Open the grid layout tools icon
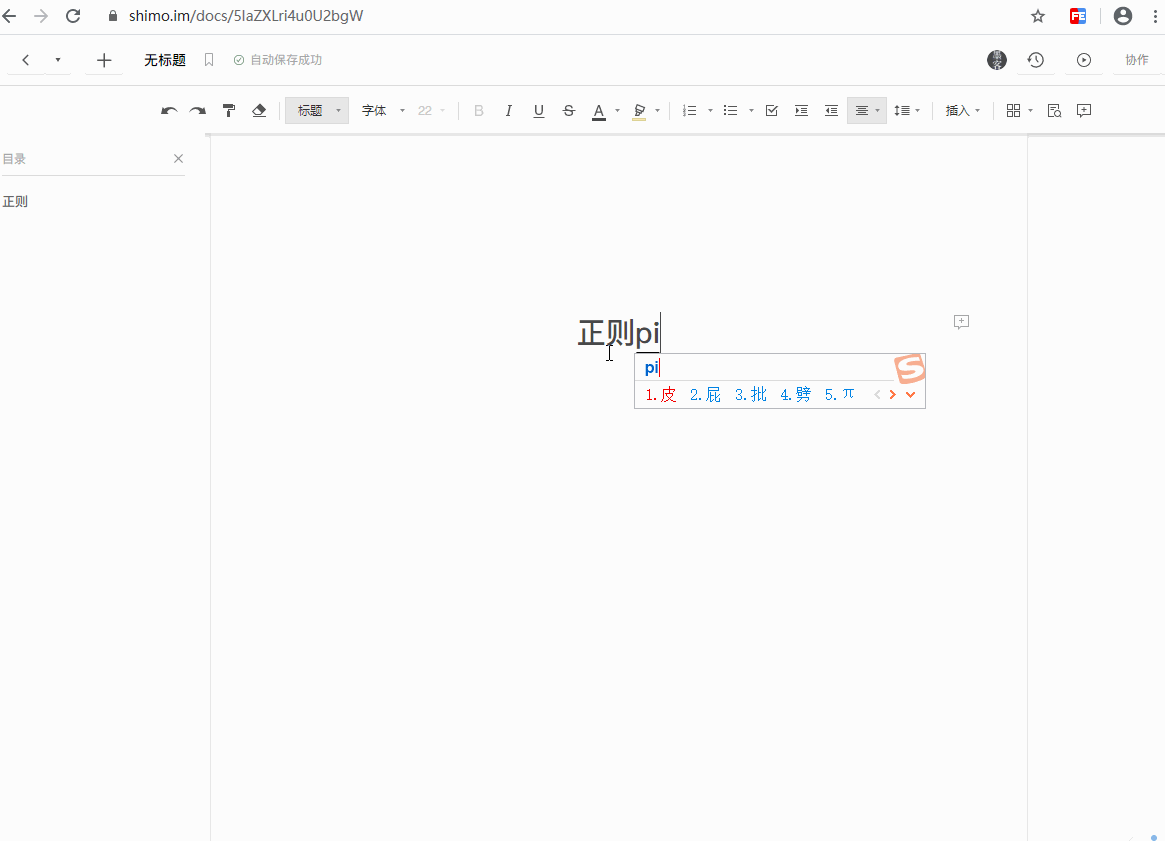Viewport: 1165px width, 841px height. [1013, 111]
